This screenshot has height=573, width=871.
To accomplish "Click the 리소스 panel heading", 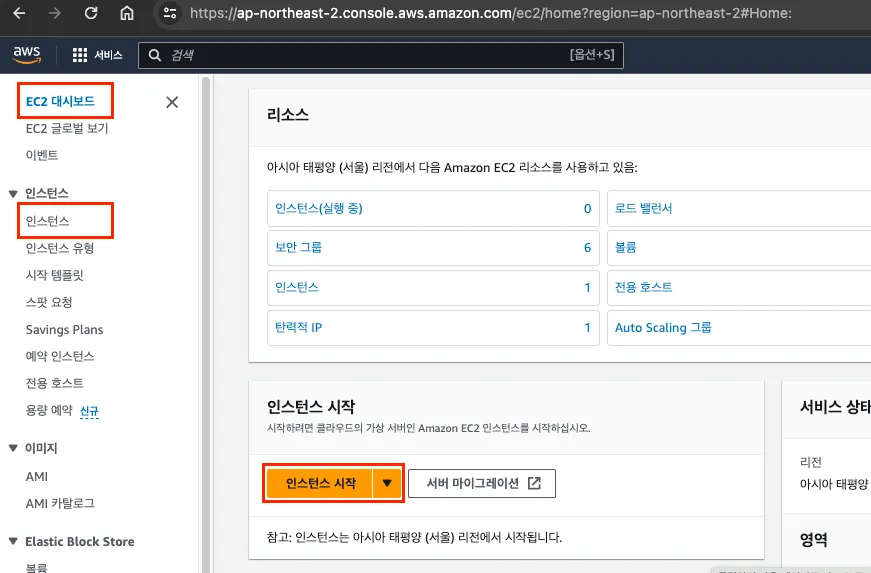I will pyautogui.click(x=288, y=114).
